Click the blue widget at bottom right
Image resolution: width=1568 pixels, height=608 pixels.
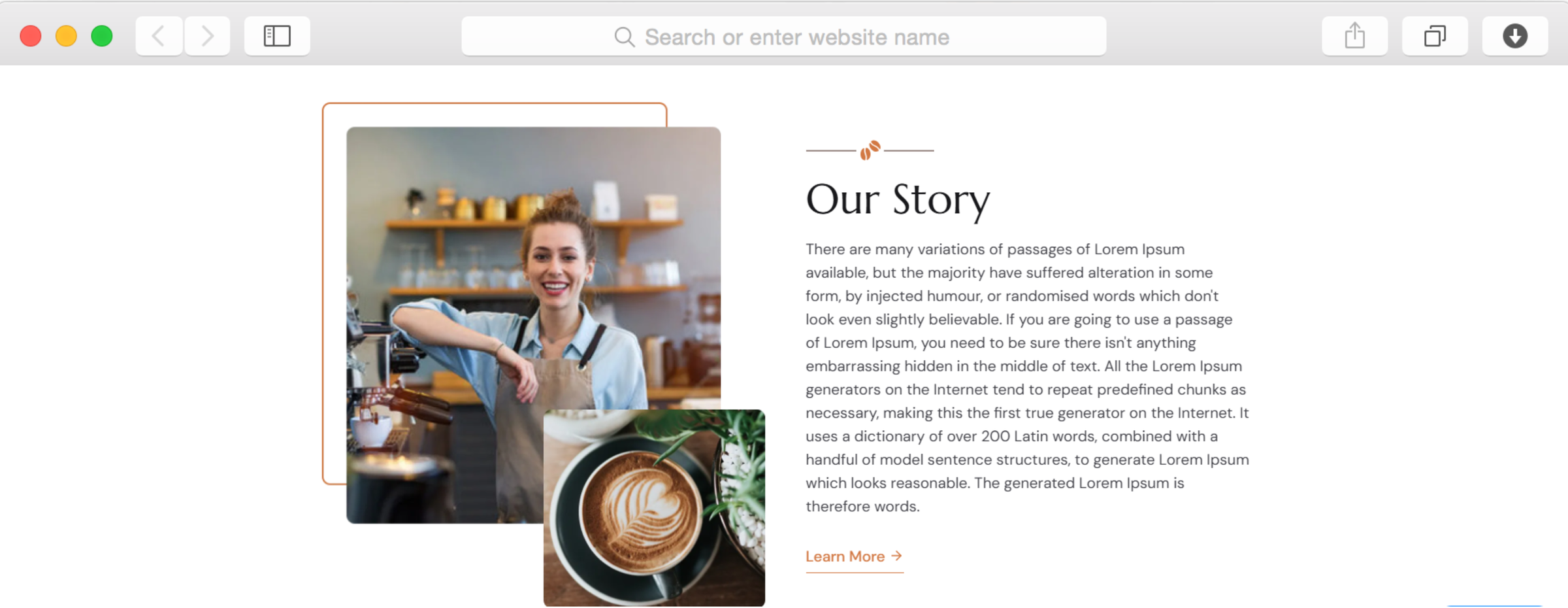pos(1494,606)
